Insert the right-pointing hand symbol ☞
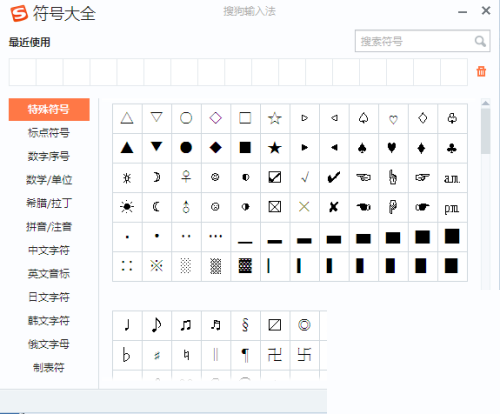The height and width of the screenshot is (414, 500). [422, 177]
